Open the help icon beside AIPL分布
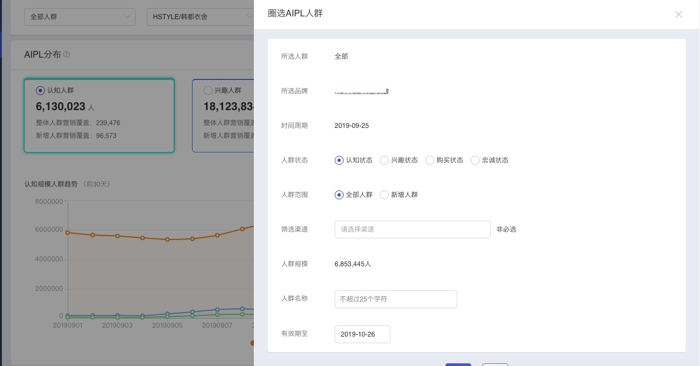 [x=67, y=54]
